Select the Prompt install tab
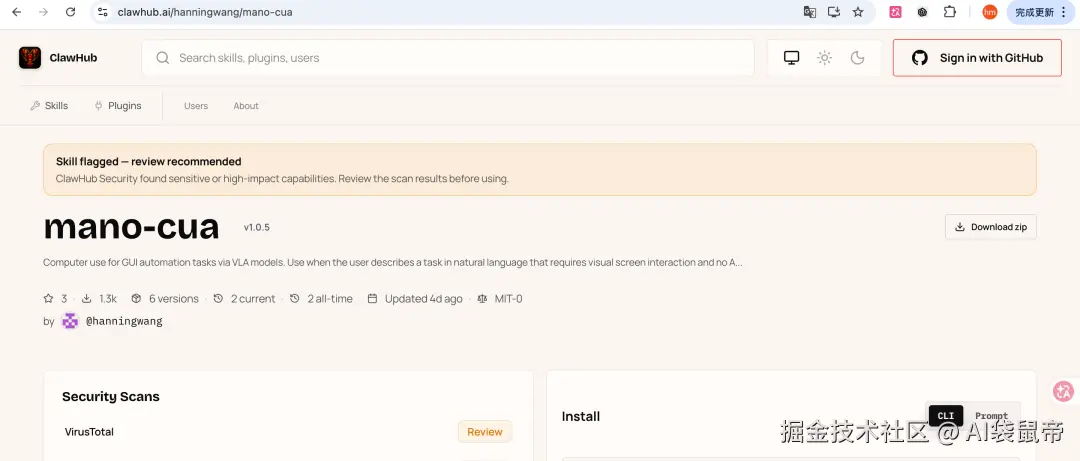The image size is (1080, 461). point(991,416)
